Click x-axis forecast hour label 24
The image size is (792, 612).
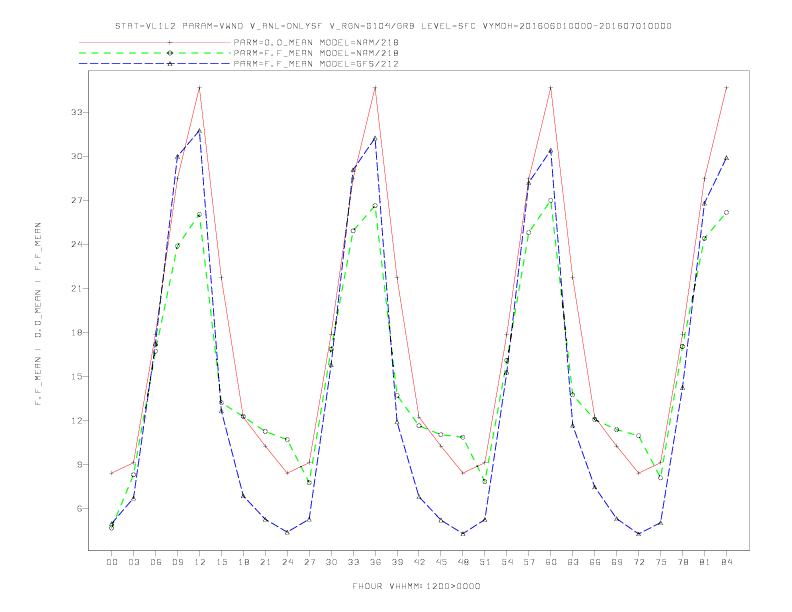(x=287, y=562)
